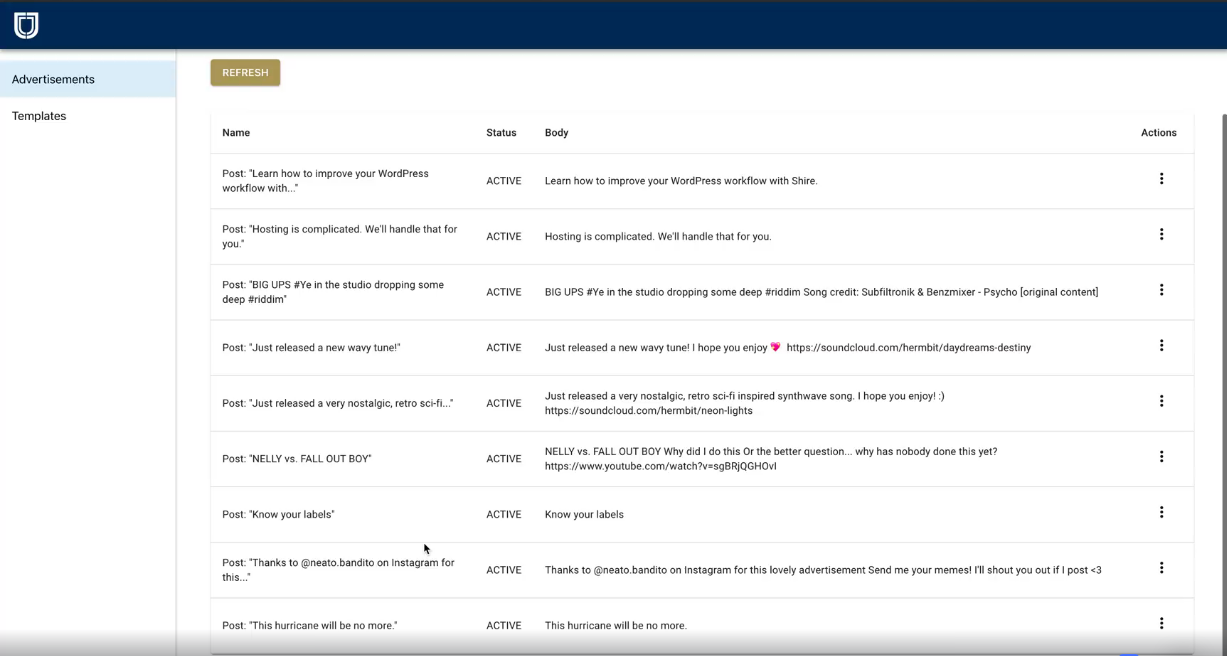The width and height of the screenshot is (1227, 656).
Task: Open actions menu for WordPress workflow post
Action: [1161, 179]
